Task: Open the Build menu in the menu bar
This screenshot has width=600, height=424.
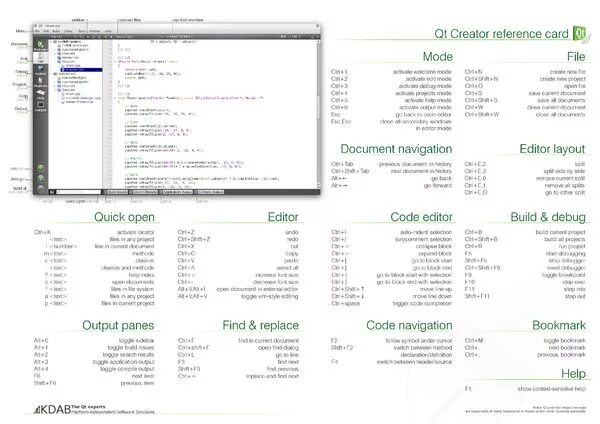Action: click(x=56, y=31)
